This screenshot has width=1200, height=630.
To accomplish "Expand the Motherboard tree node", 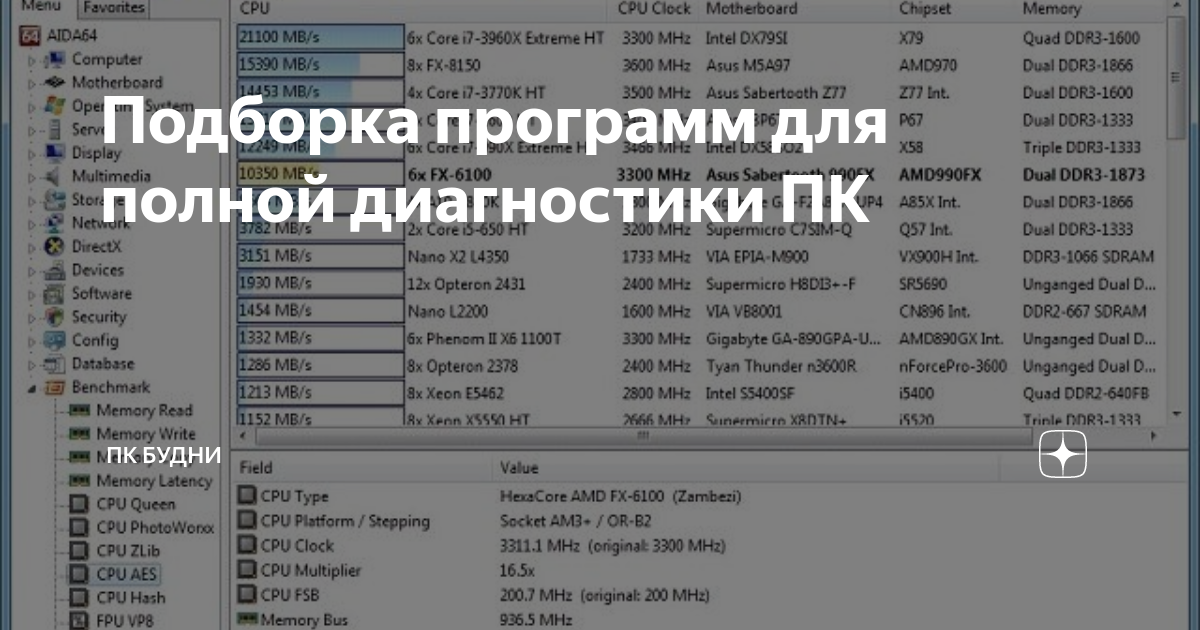I will (x=32, y=83).
